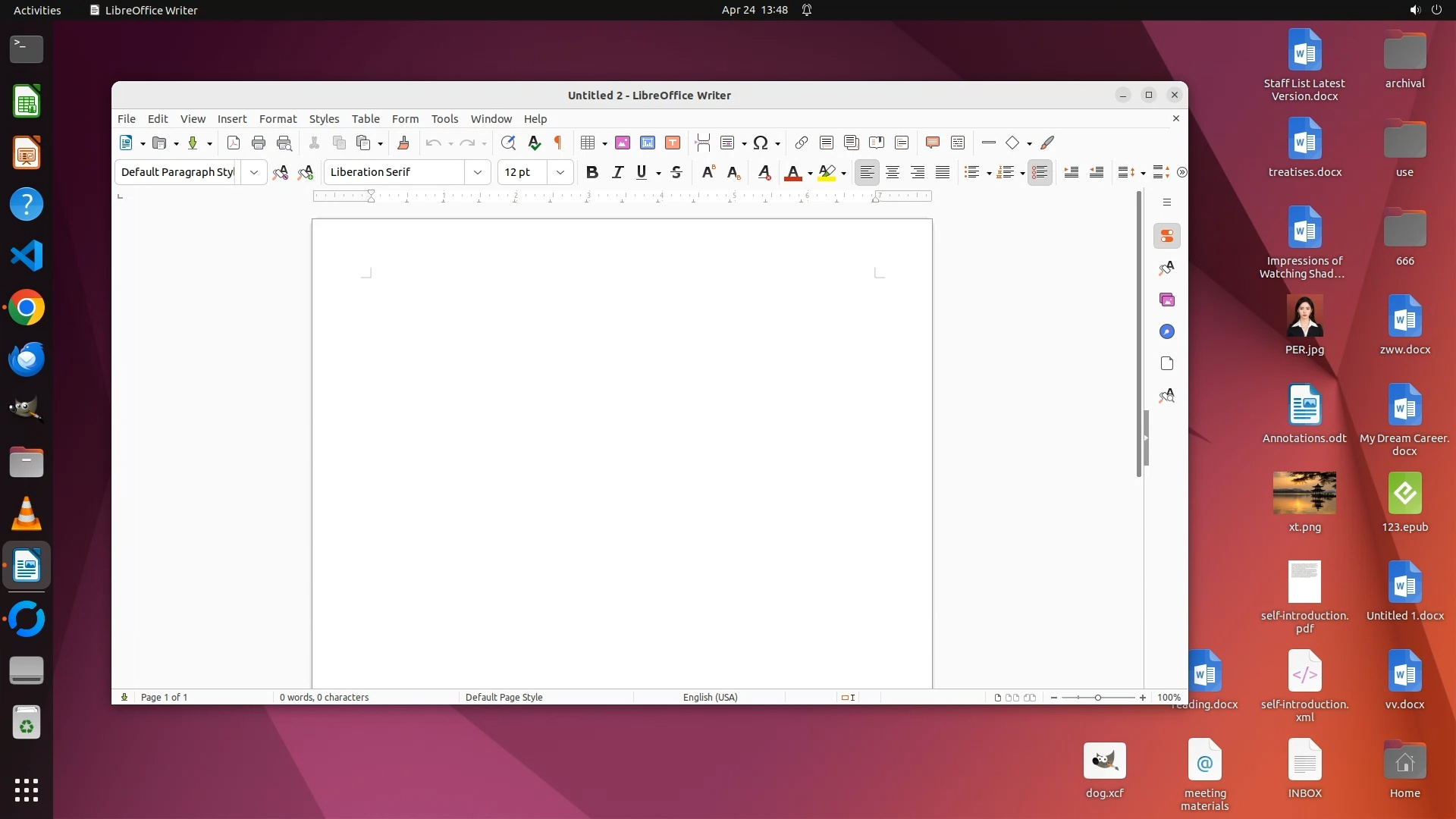Viewport: 1456px width, 819px height.
Task: Toggle center alignment
Action: coord(893,172)
